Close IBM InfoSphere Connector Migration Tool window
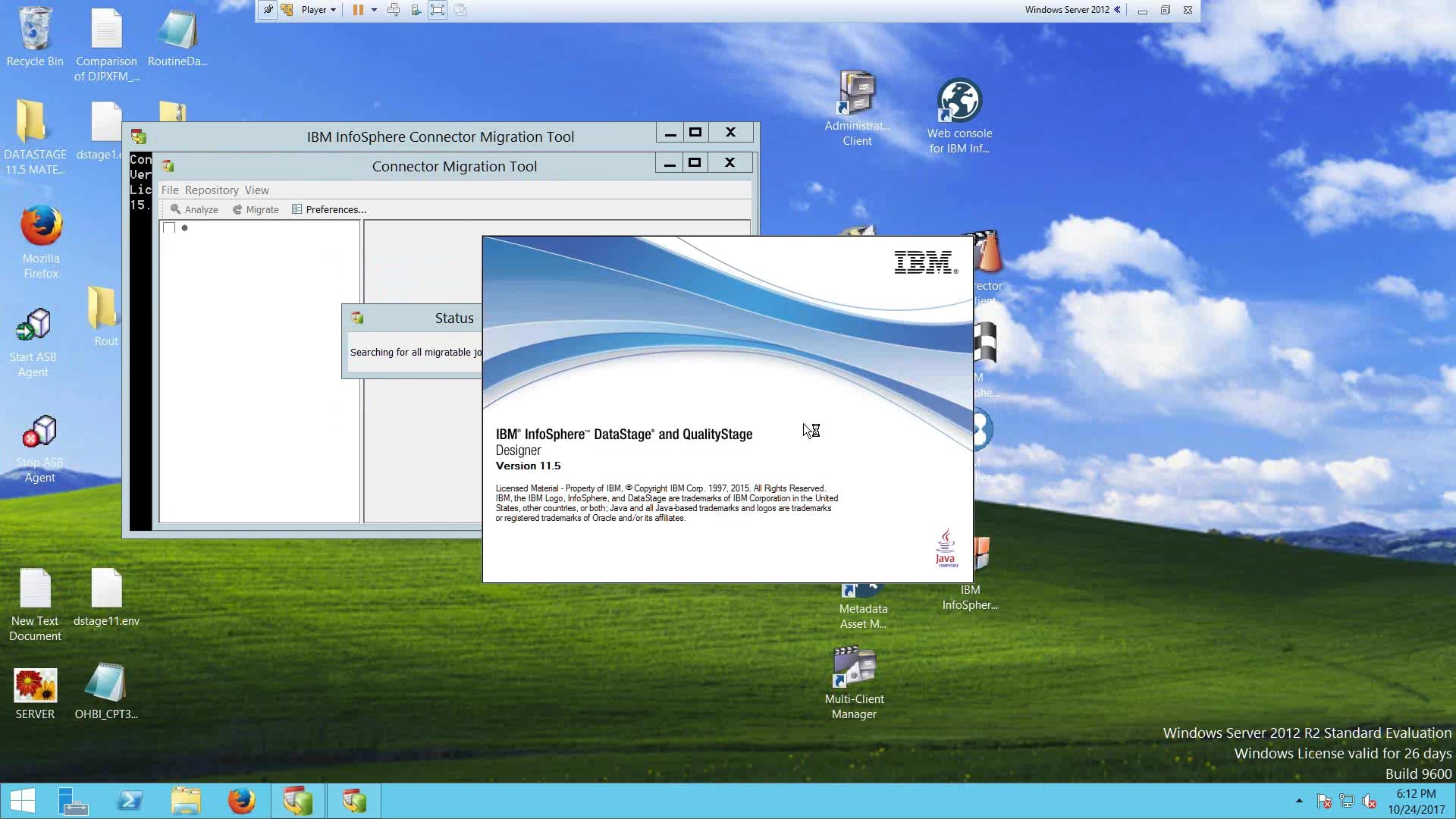 [730, 133]
